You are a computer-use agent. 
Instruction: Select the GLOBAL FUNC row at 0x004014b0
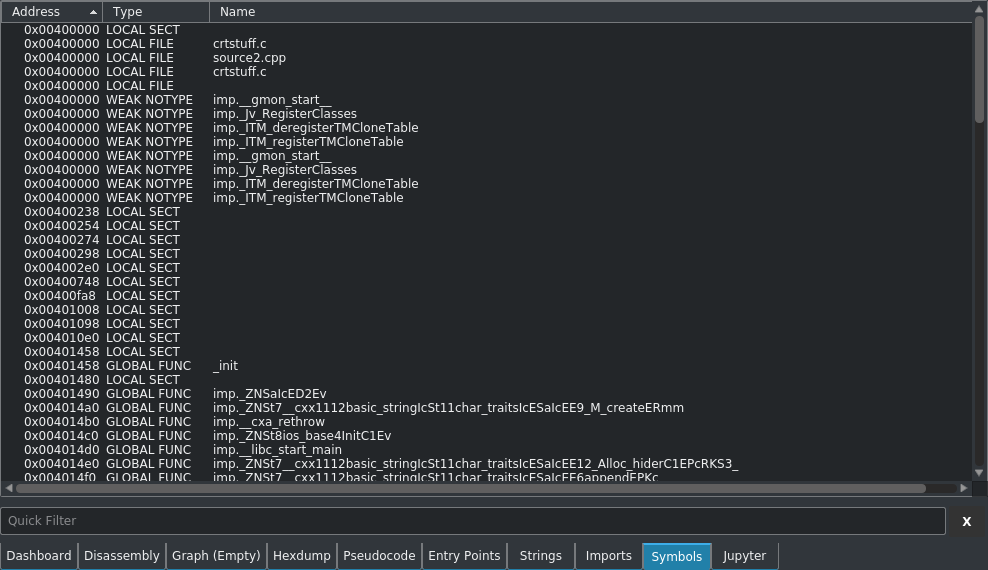click(x=486, y=422)
